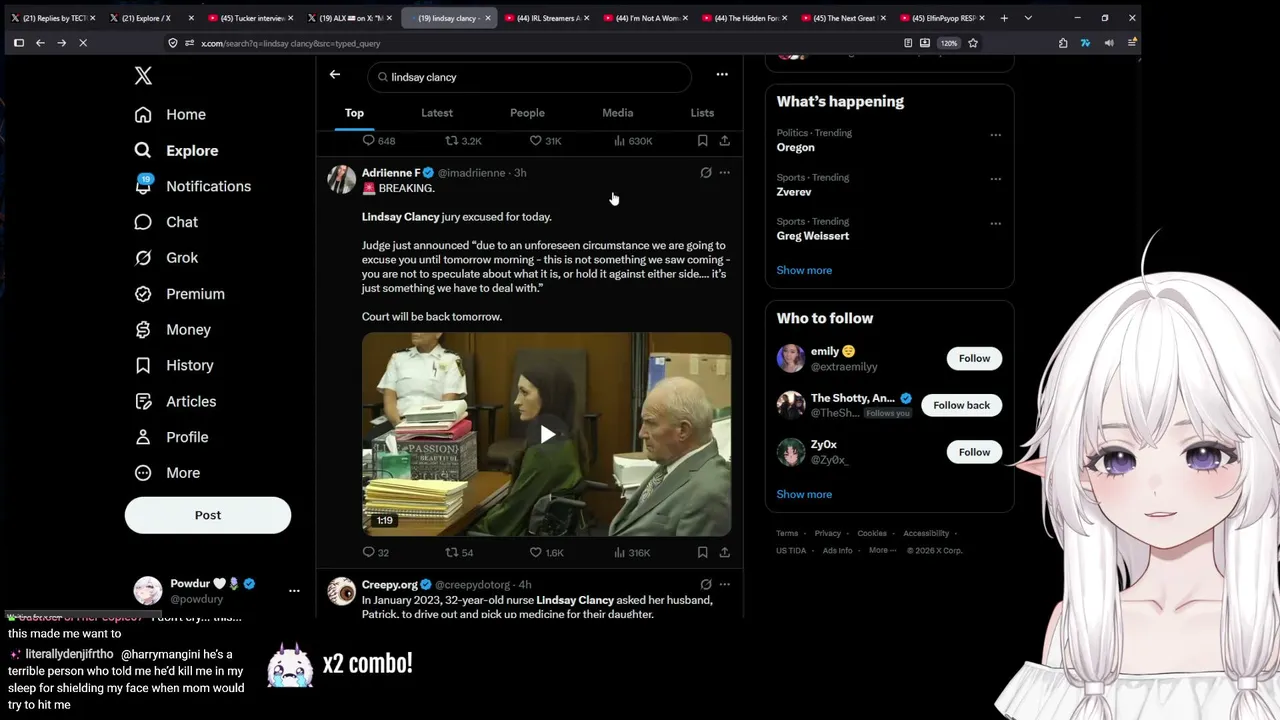Go to Explore in the sidebar
This screenshot has height=720, width=1280.
176,150
